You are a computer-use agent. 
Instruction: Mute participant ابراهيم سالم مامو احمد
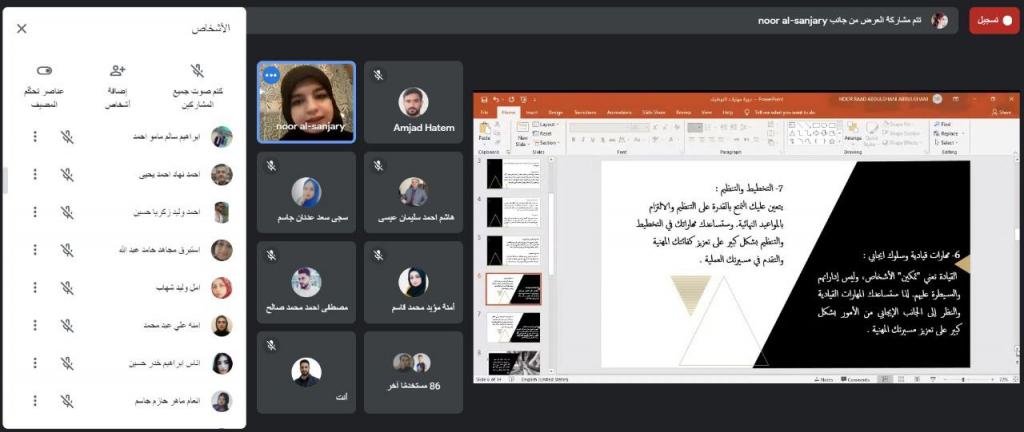tap(67, 137)
